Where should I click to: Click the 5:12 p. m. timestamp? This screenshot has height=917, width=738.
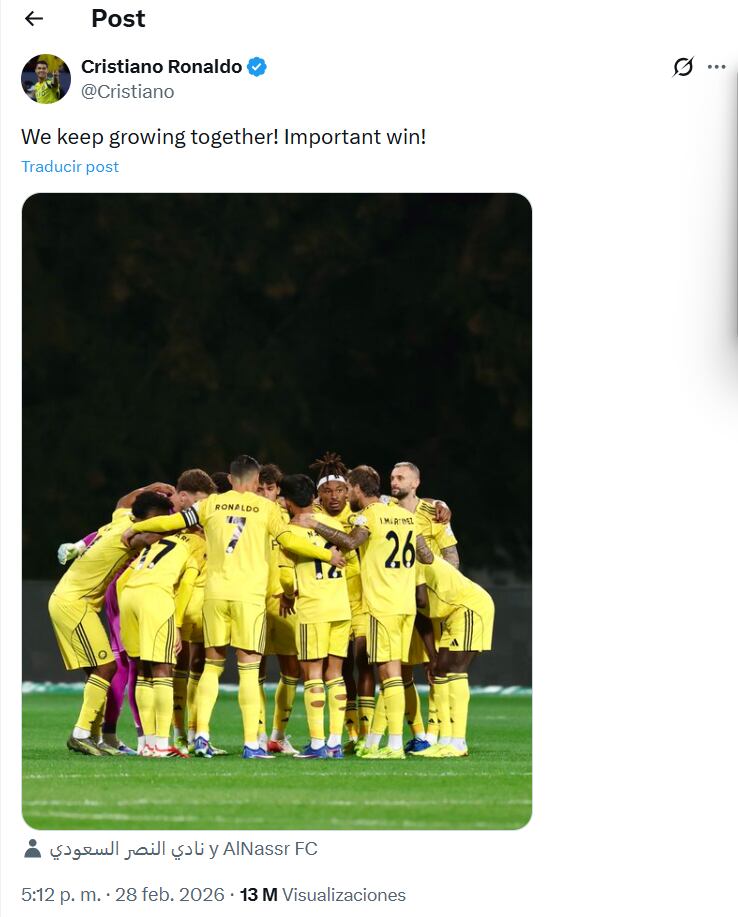[x=61, y=895]
